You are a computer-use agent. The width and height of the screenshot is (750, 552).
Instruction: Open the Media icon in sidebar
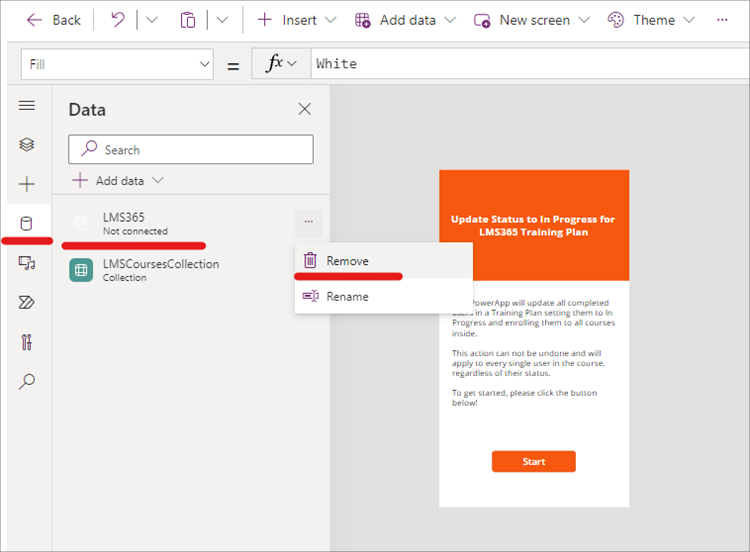click(x=27, y=263)
